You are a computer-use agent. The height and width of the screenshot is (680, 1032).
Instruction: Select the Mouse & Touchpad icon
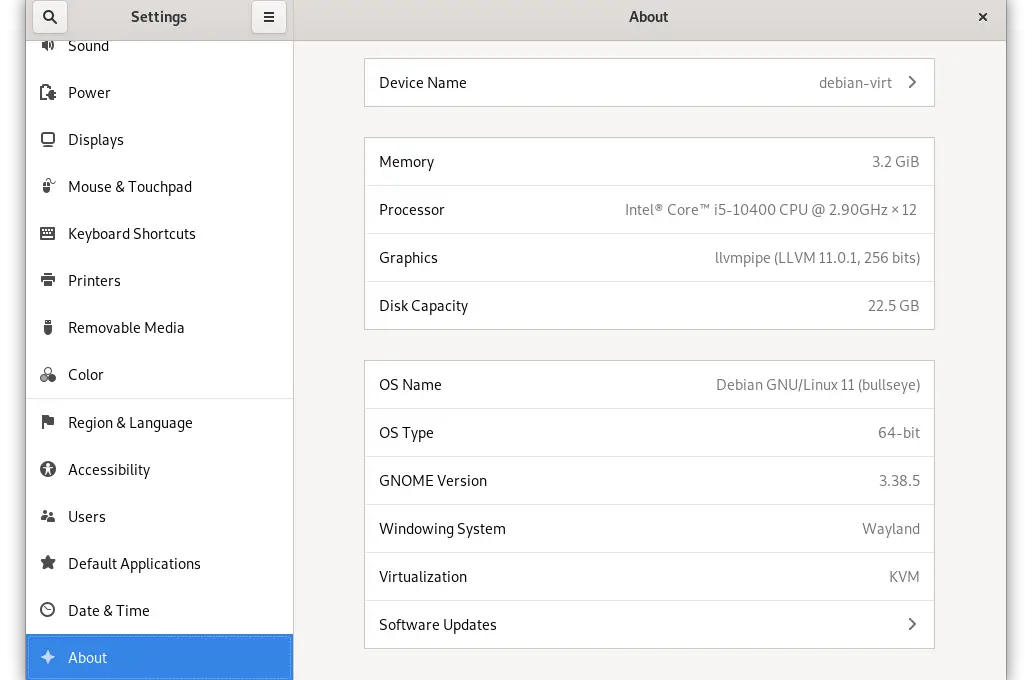coord(48,187)
